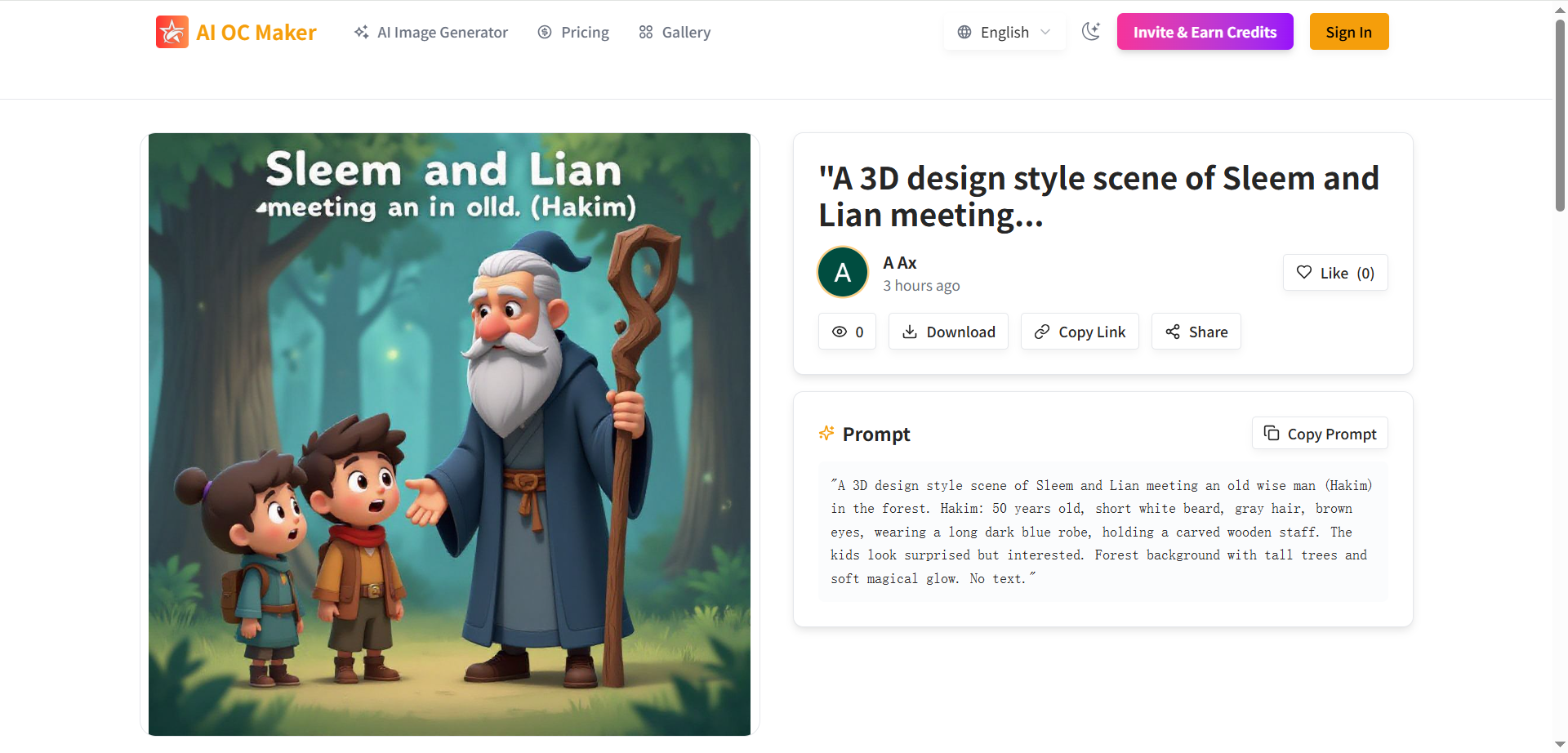Share the image via Share button

pos(1196,332)
